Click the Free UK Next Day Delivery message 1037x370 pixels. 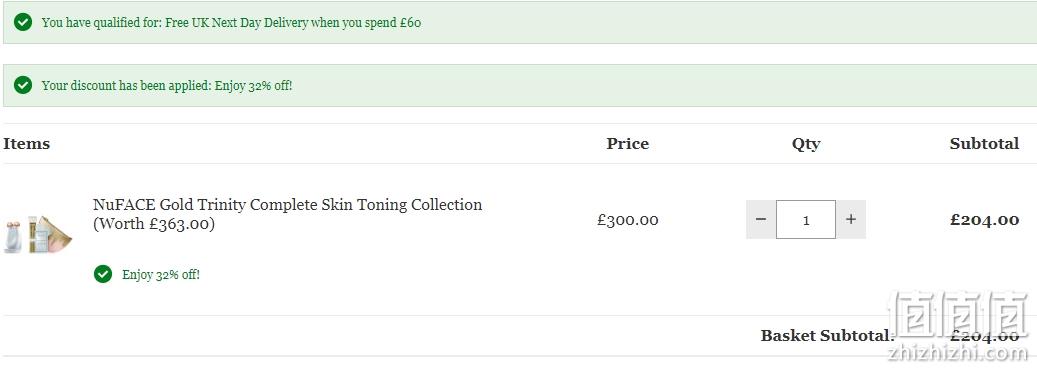[x=231, y=23]
